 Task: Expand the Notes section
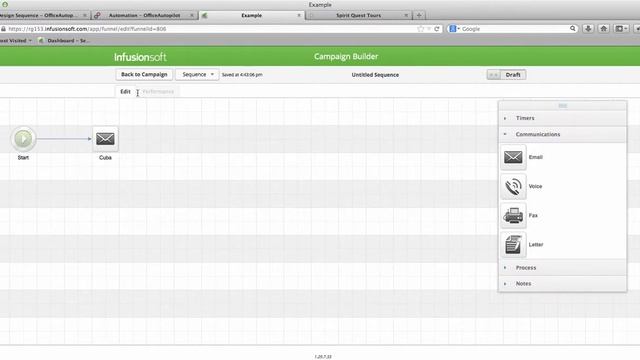pyautogui.click(x=562, y=284)
